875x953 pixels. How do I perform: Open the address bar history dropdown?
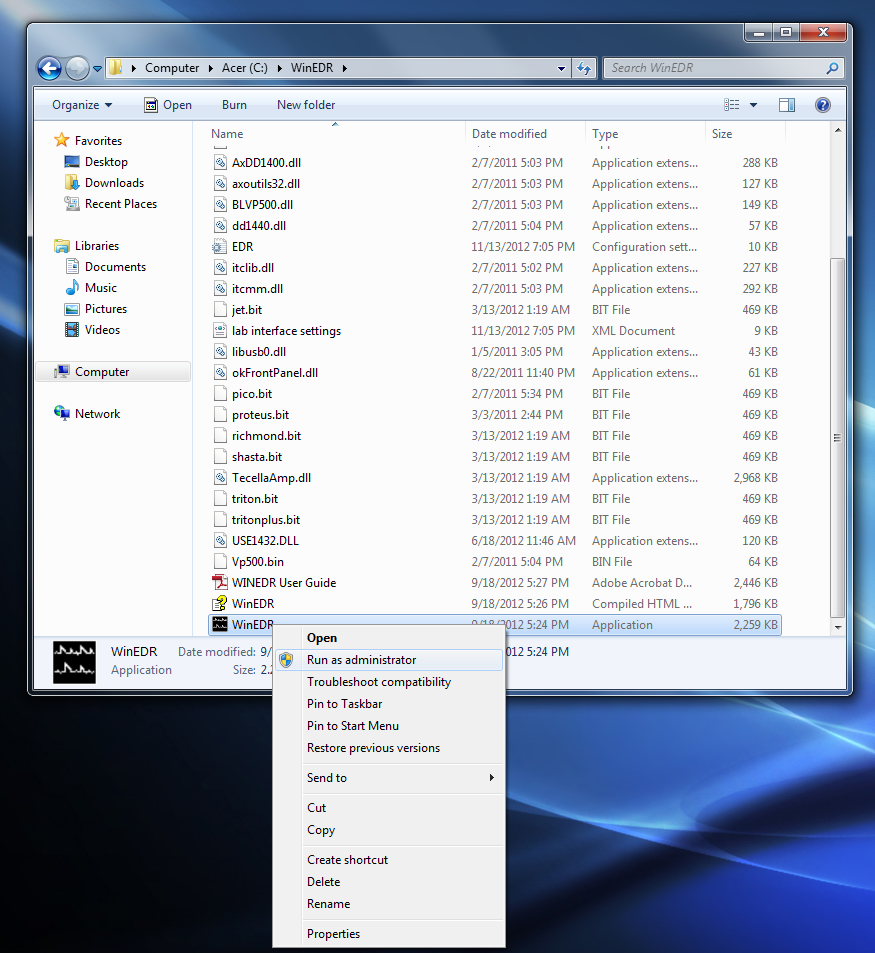[x=561, y=69]
